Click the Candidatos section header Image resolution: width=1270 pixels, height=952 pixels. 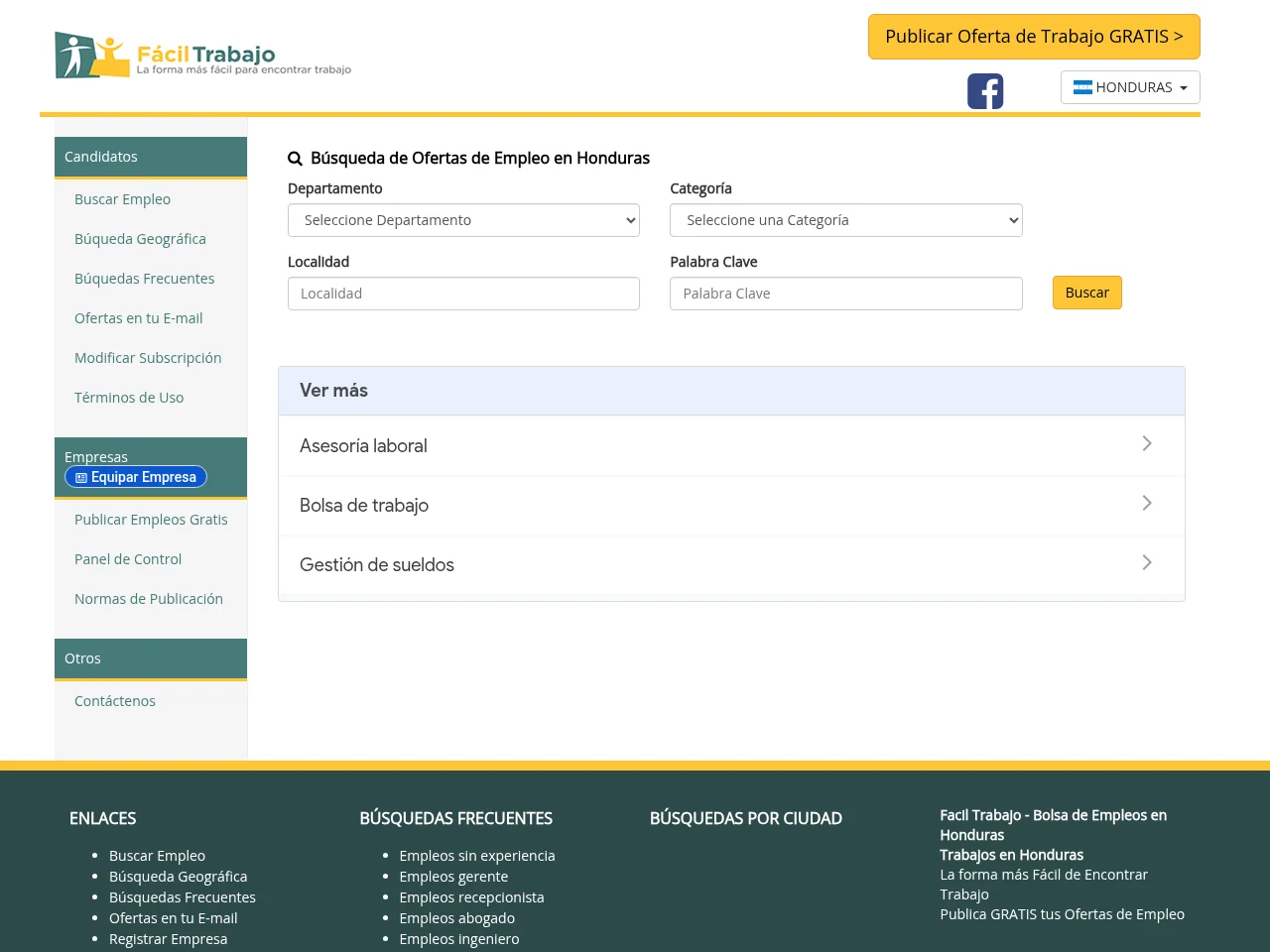151,157
